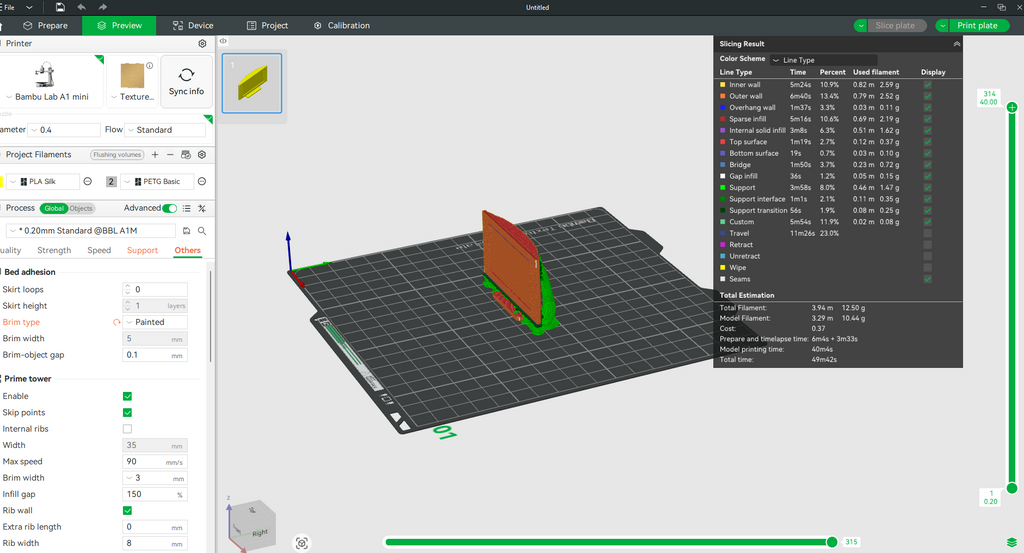This screenshot has height=553, width=1024.
Task: Click the Sync info button
Action: point(186,81)
